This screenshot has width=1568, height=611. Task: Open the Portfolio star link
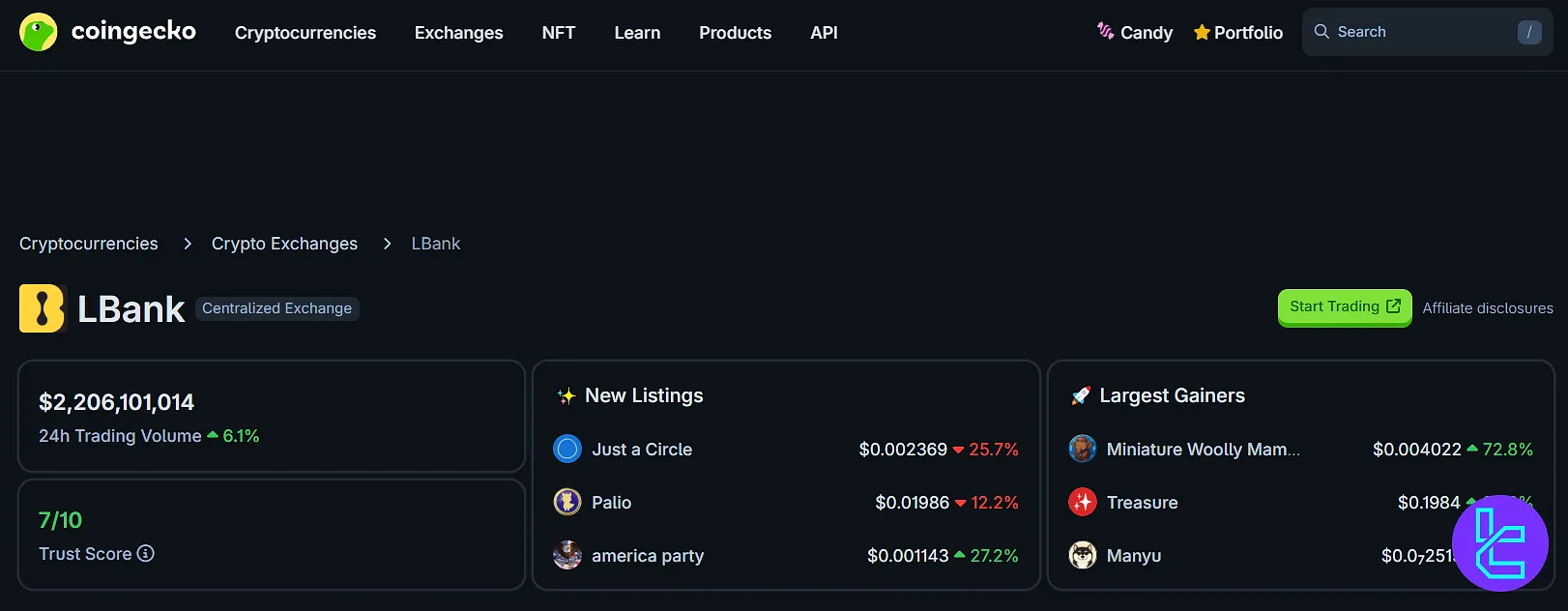coord(1238,33)
